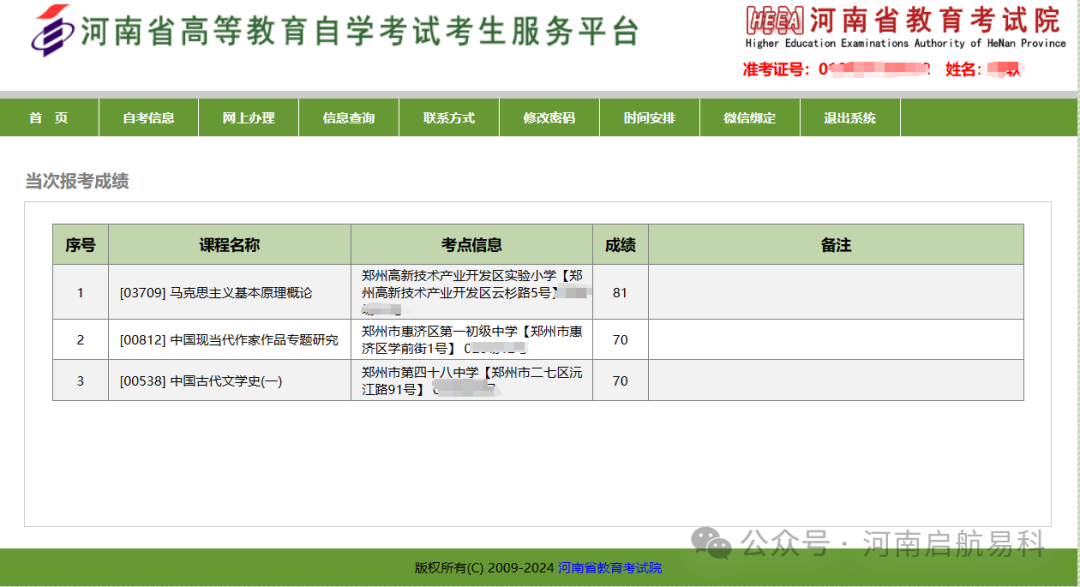This screenshot has width=1080, height=587.
Task: Click the score 81 cell
Action: (x=620, y=293)
